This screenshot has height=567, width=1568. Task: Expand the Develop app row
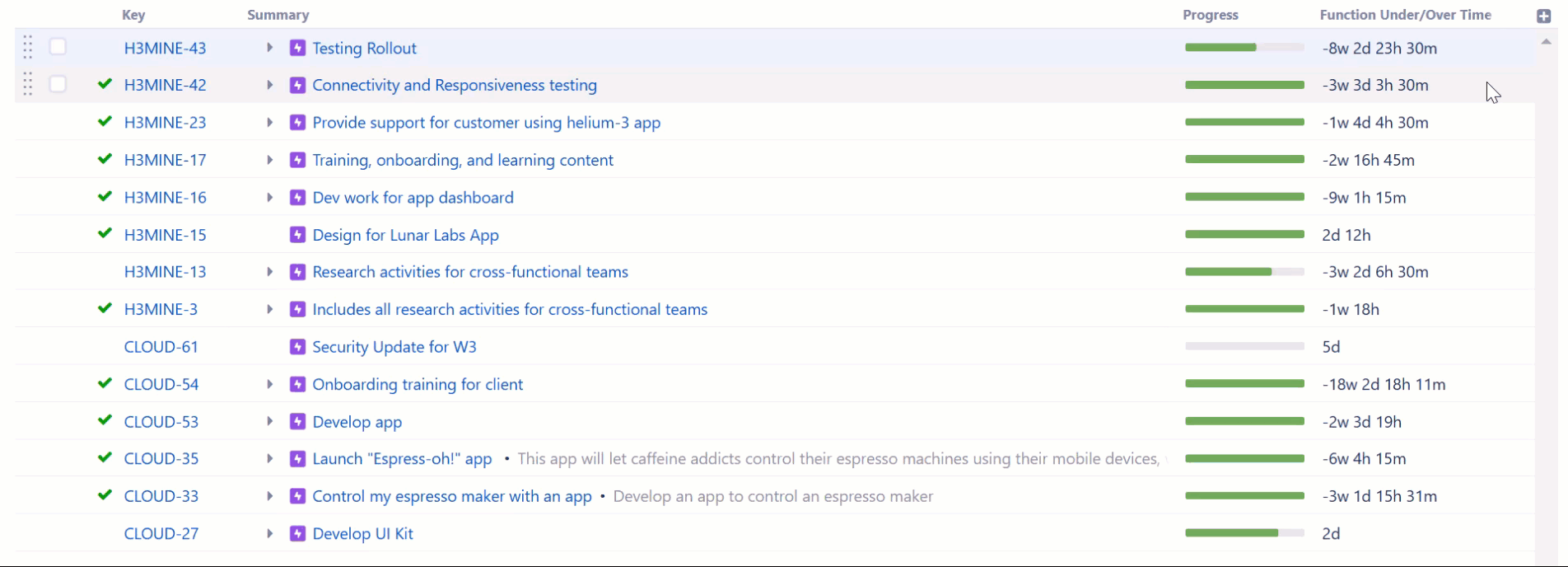point(269,421)
